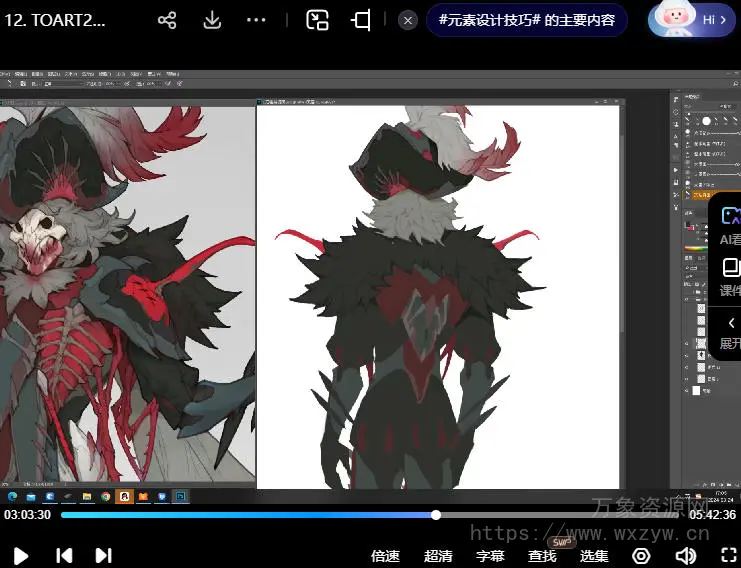Click the circular target icon in player controls
Screen dimensions: 741x568
pyautogui.click(x=641, y=556)
